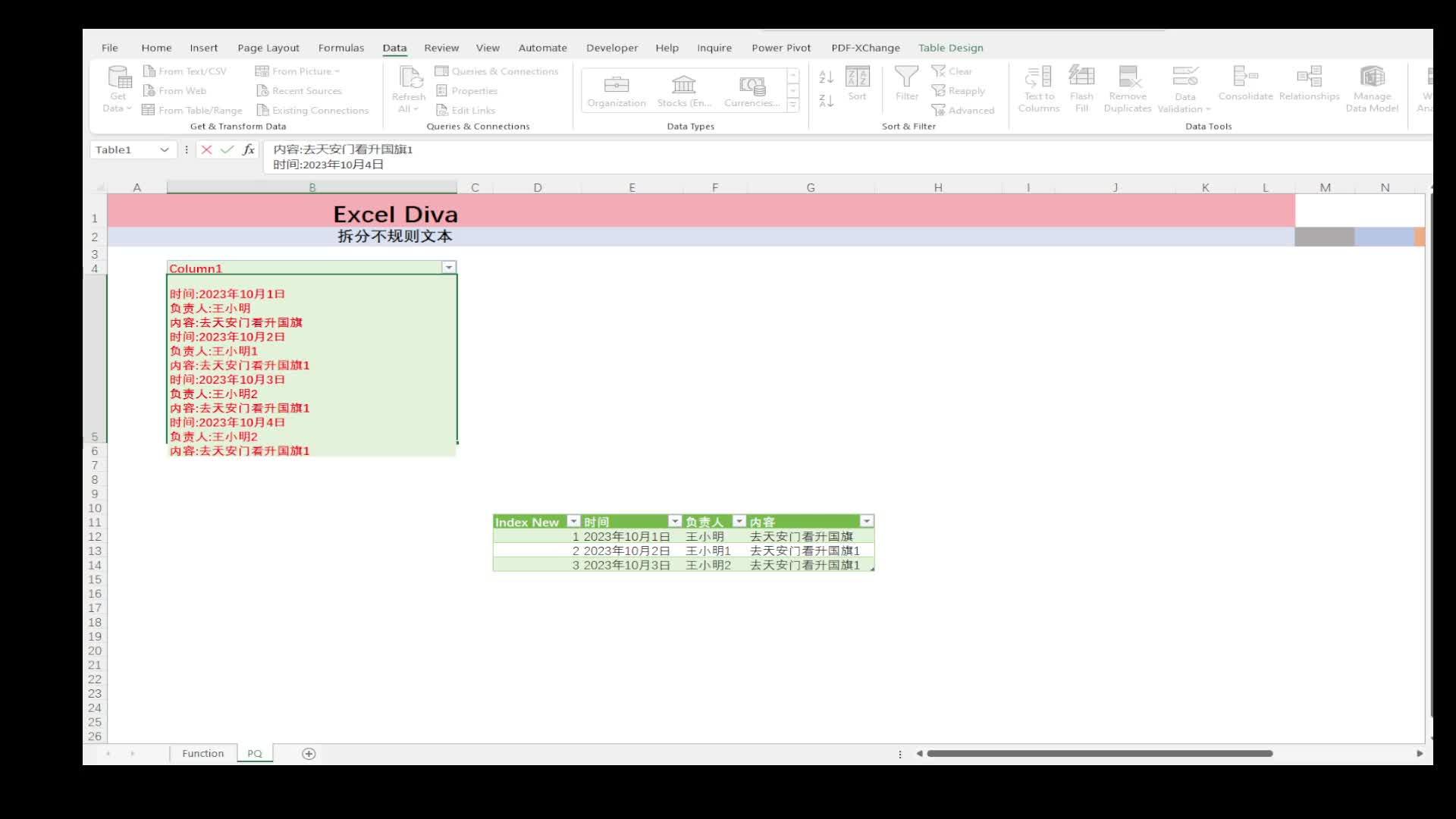Image resolution: width=1456 pixels, height=819 pixels.
Task: Click Flash Fill
Action: 1081,89
